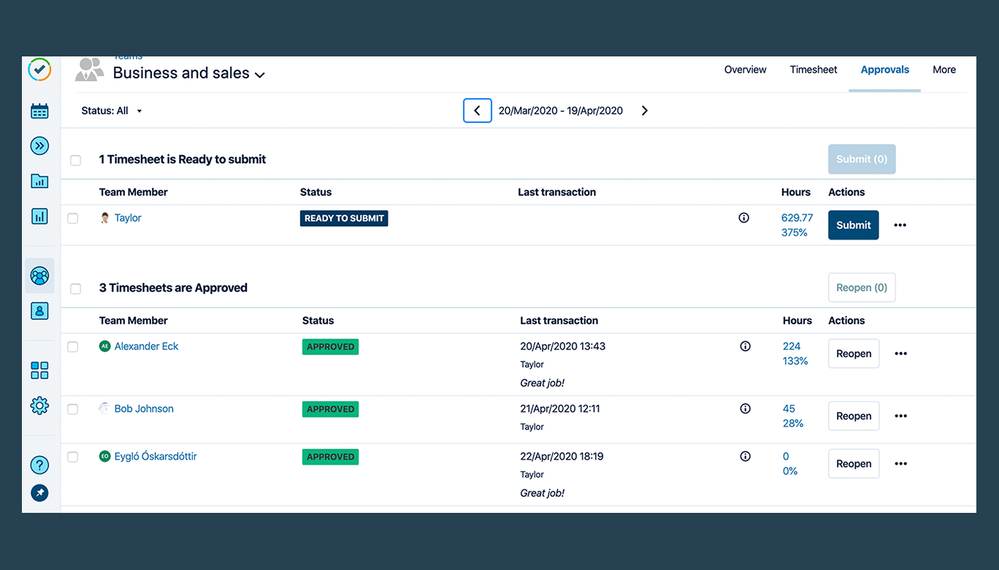Click the help question mark icon
The image size is (999, 570).
click(40, 465)
